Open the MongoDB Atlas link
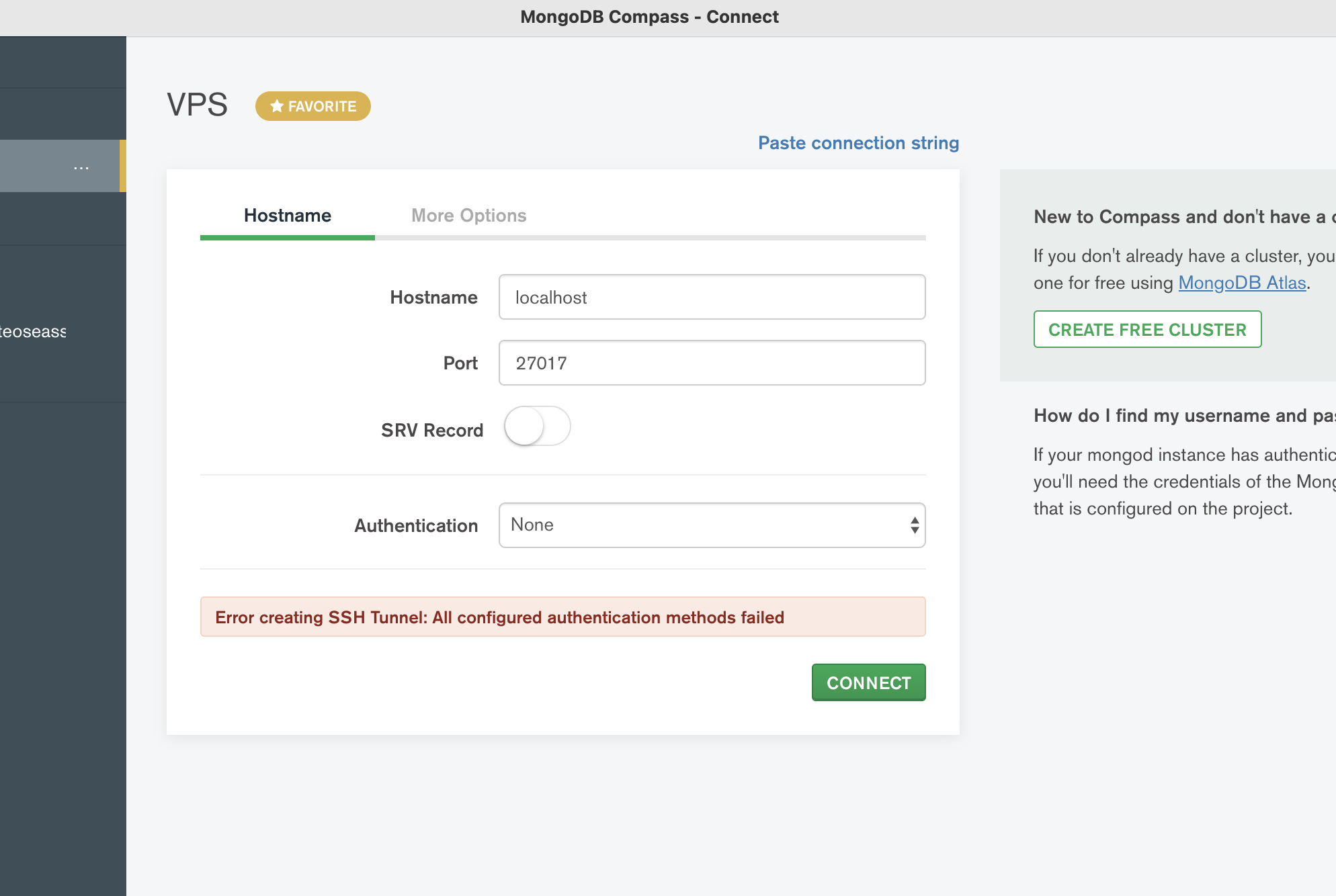Image resolution: width=1336 pixels, height=896 pixels. click(x=1242, y=283)
